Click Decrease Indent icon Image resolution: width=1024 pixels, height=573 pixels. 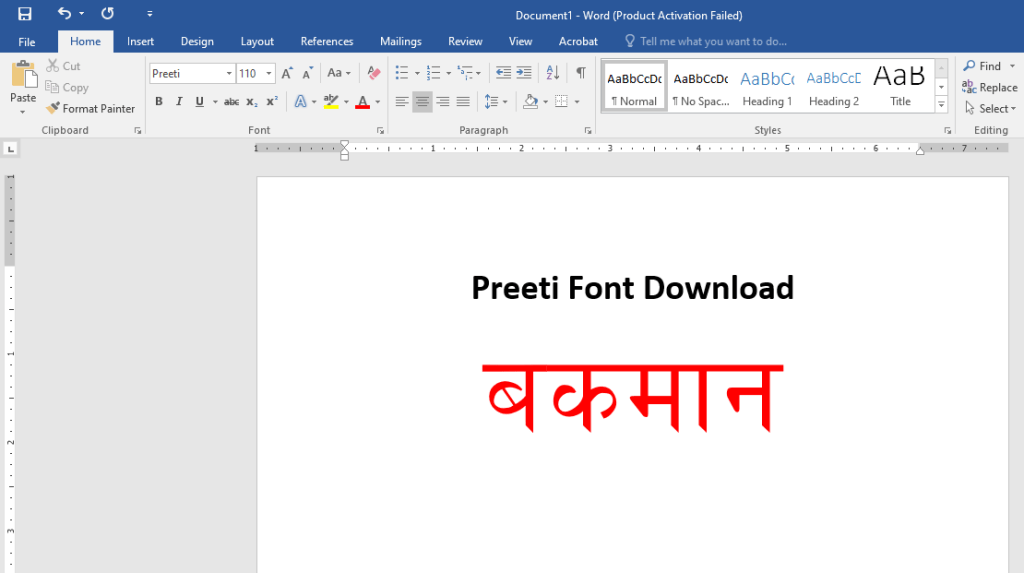click(503, 73)
